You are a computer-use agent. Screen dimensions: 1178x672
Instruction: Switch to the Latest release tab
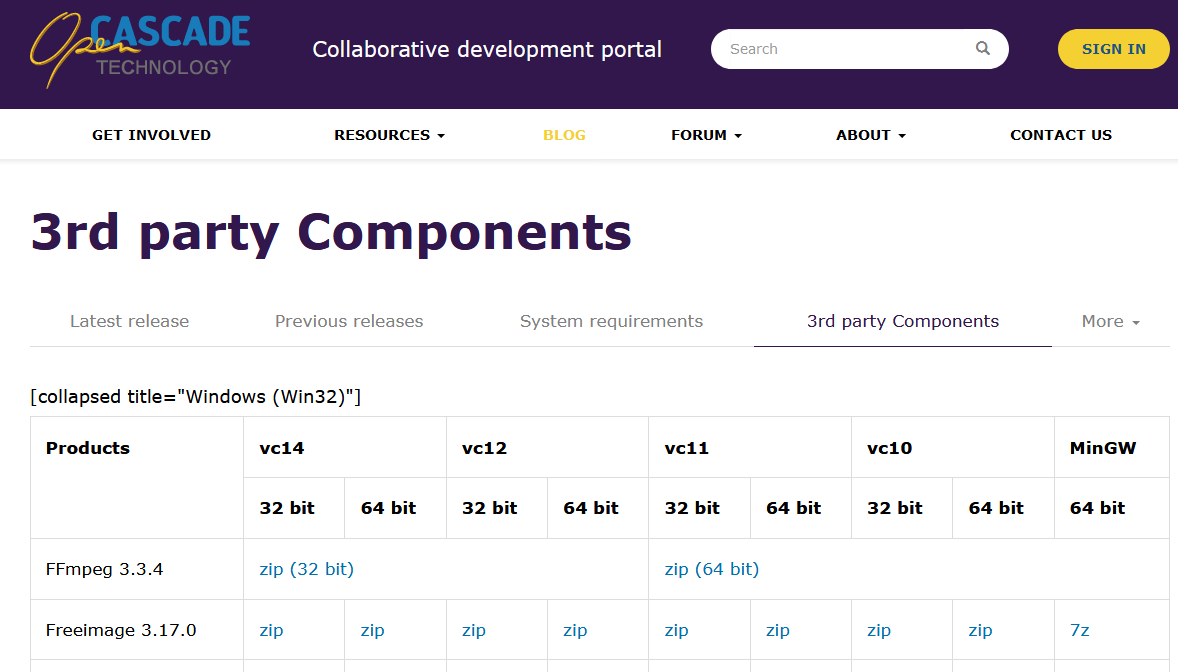point(129,321)
